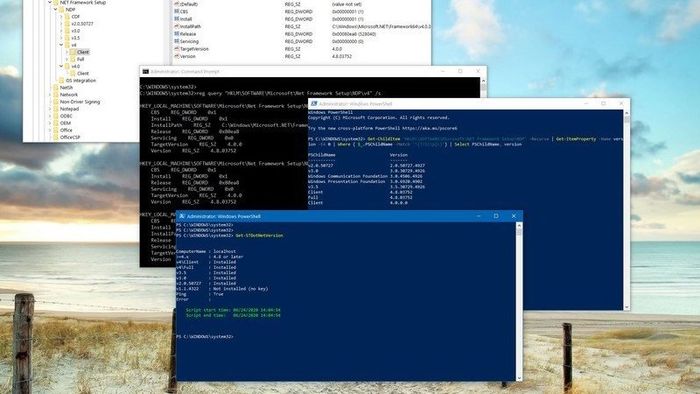This screenshot has height=394, width=700.
Task: Maximize the front PowerShell window
Action: point(496,216)
